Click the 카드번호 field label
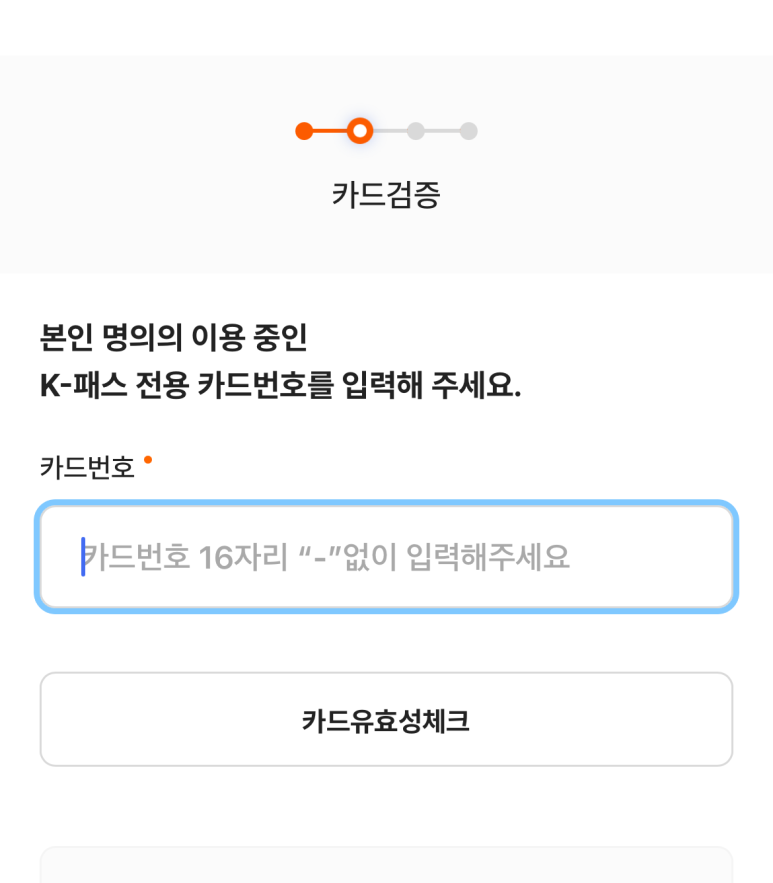773x883 pixels. coord(87,467)
